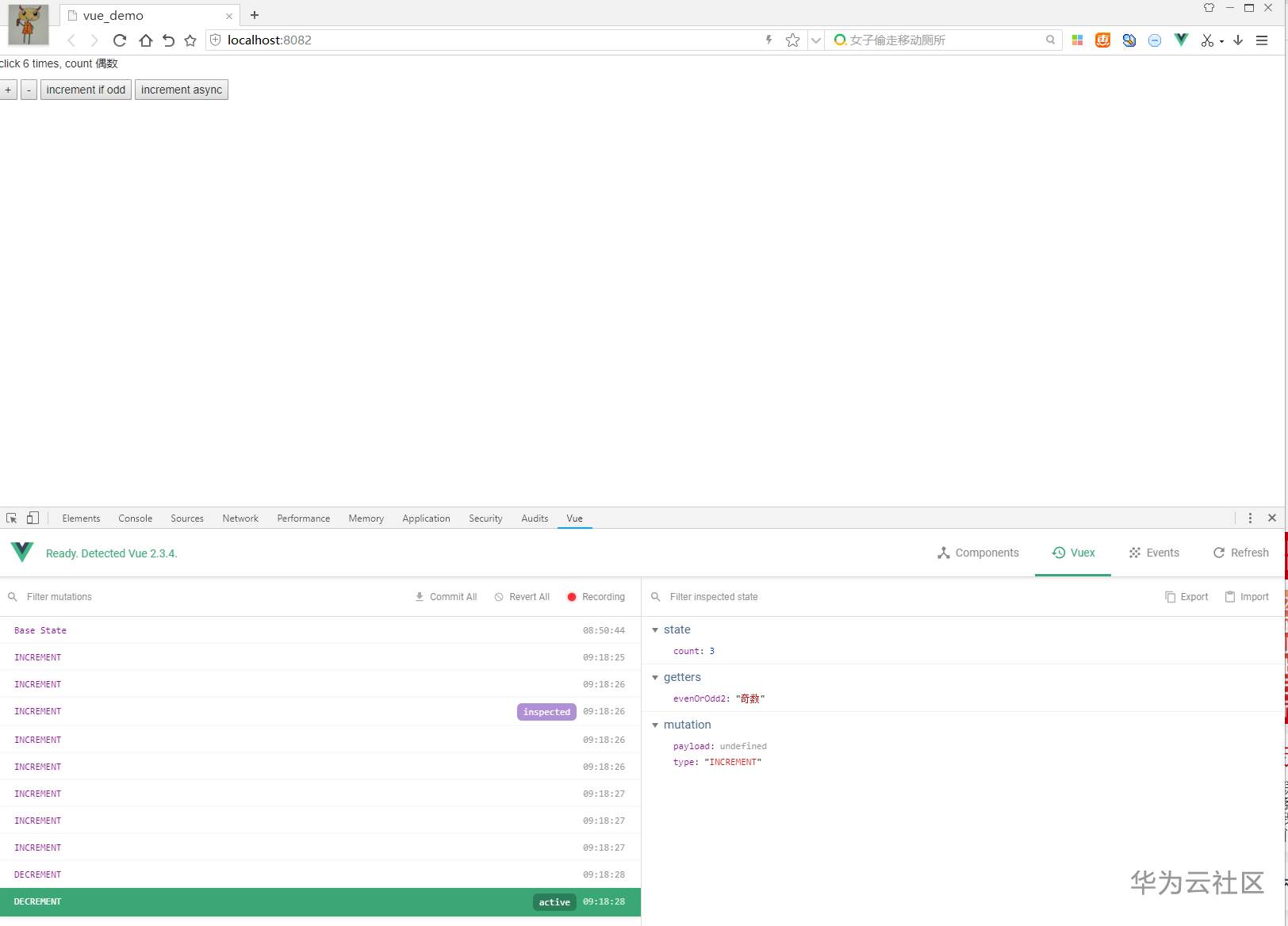This screenshot has height=926, width=1288.
Task: Click the minus decrement button
Action: click(x=29, y=90)
